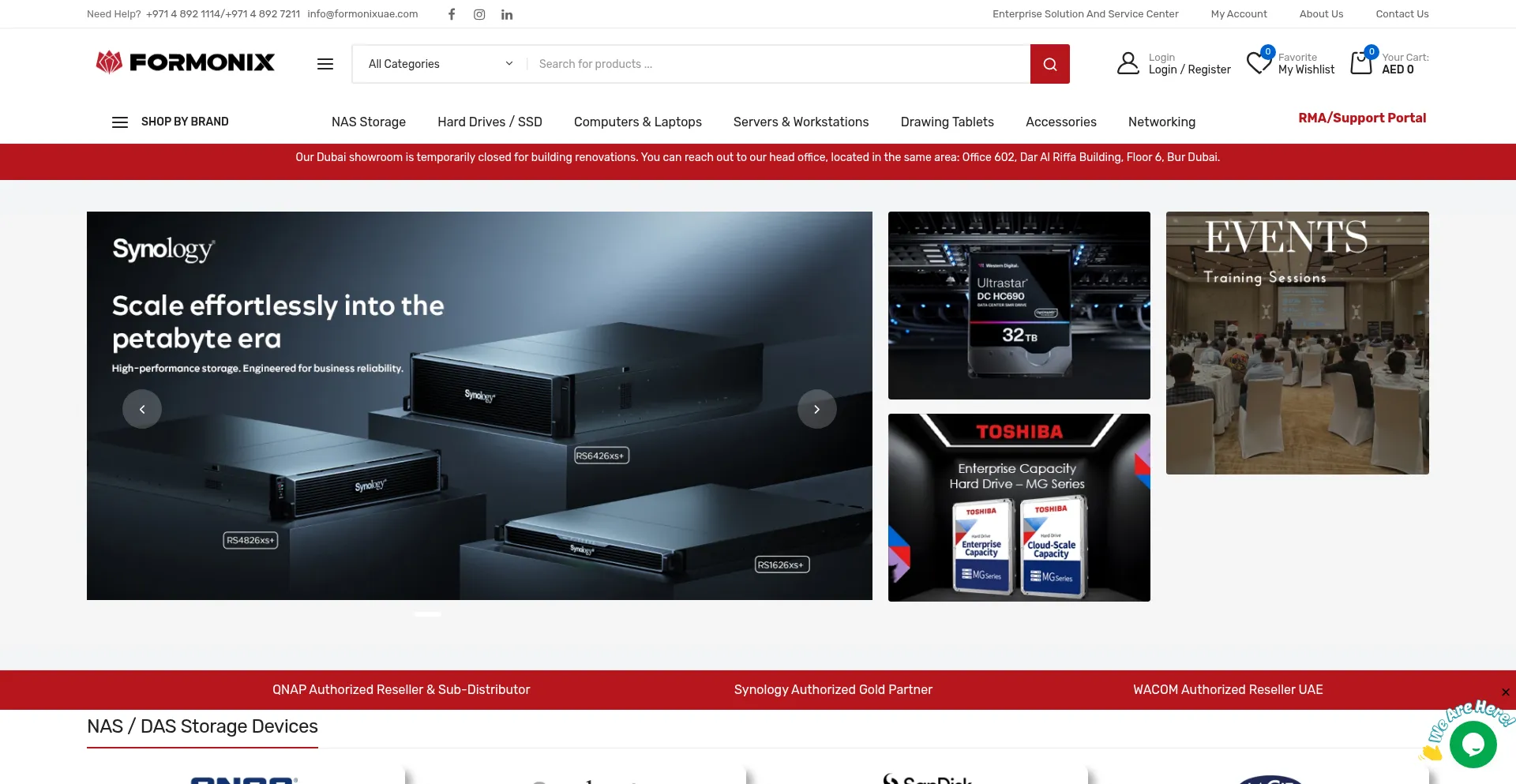
Task: Open the Facebook social icon
Action: (x=452, y=14)
